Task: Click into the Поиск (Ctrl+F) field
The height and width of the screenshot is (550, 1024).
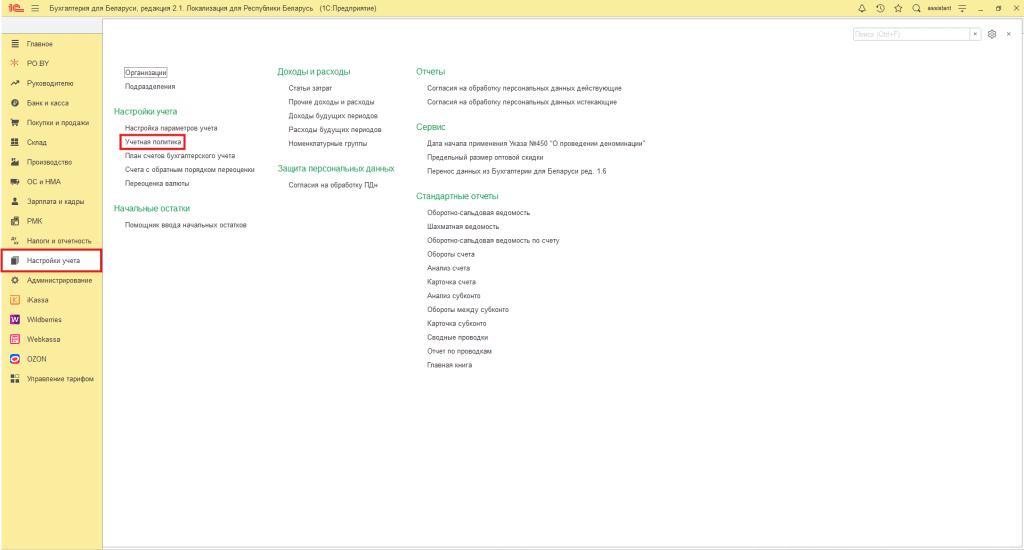Action: pos(910,34)
